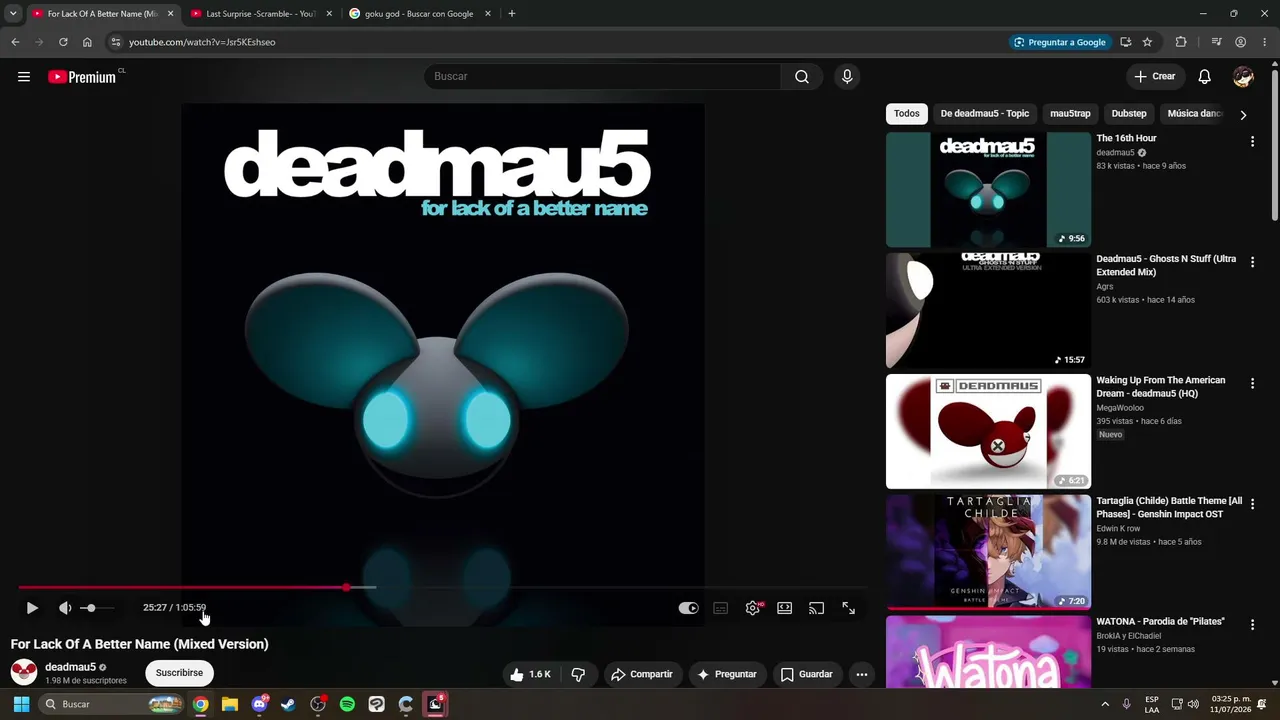This screenshot has width=1280, height=720.
Task: Open Ghosts N Stuff Ultra Extended Mix title
Action: point(1166,266)
